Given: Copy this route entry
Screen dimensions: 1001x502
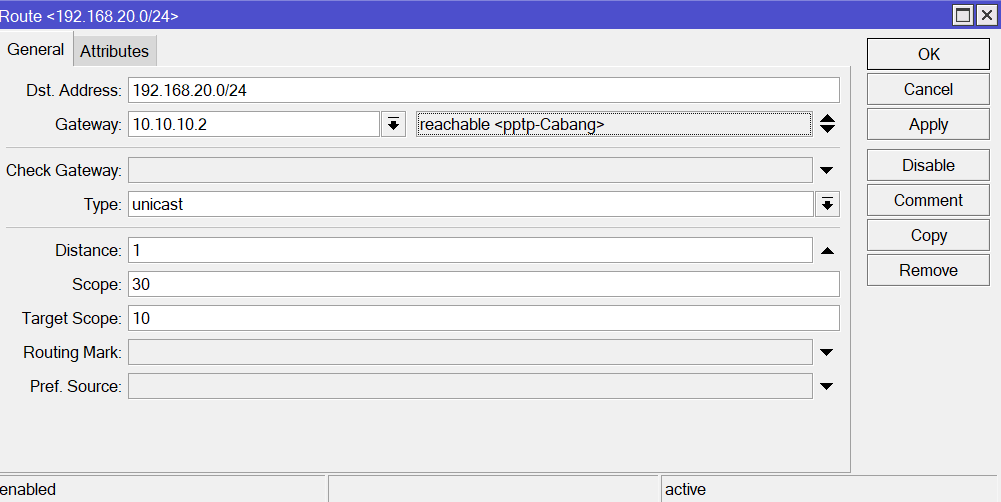Looking at the screenshot, I should 928,236.
